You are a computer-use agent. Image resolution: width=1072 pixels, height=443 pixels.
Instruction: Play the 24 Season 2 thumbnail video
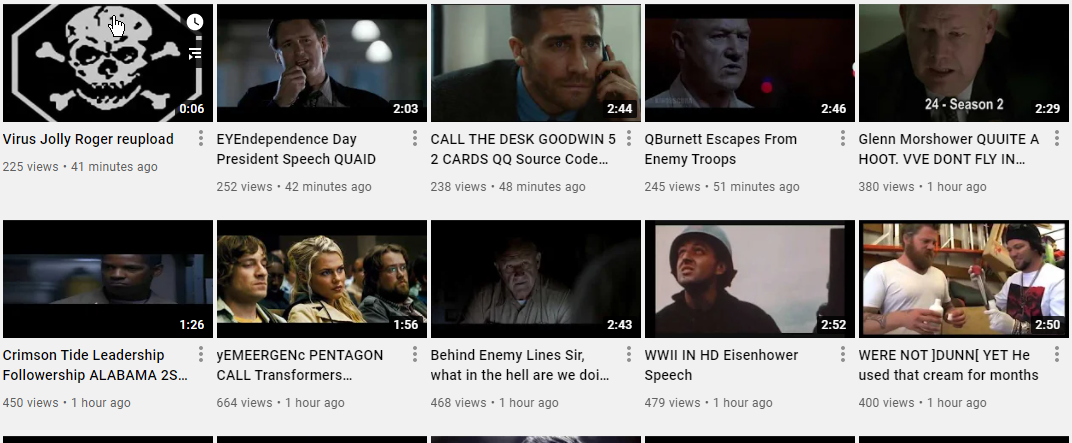[x=963, y=63]
